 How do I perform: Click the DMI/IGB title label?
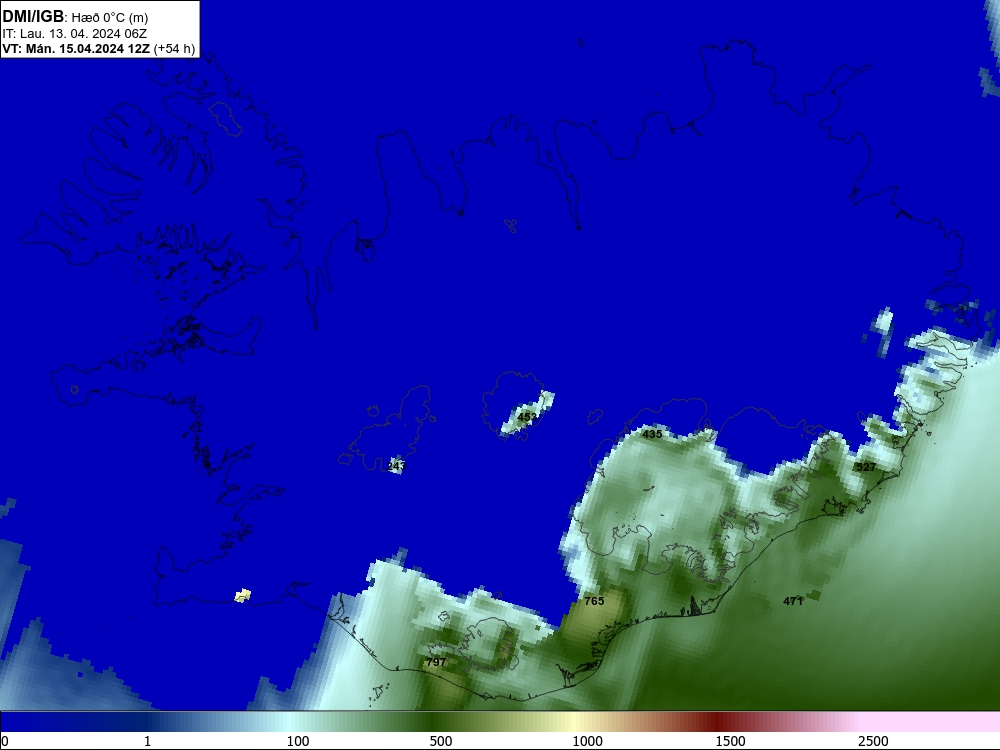pyautogui.click(x=33, y=17)
